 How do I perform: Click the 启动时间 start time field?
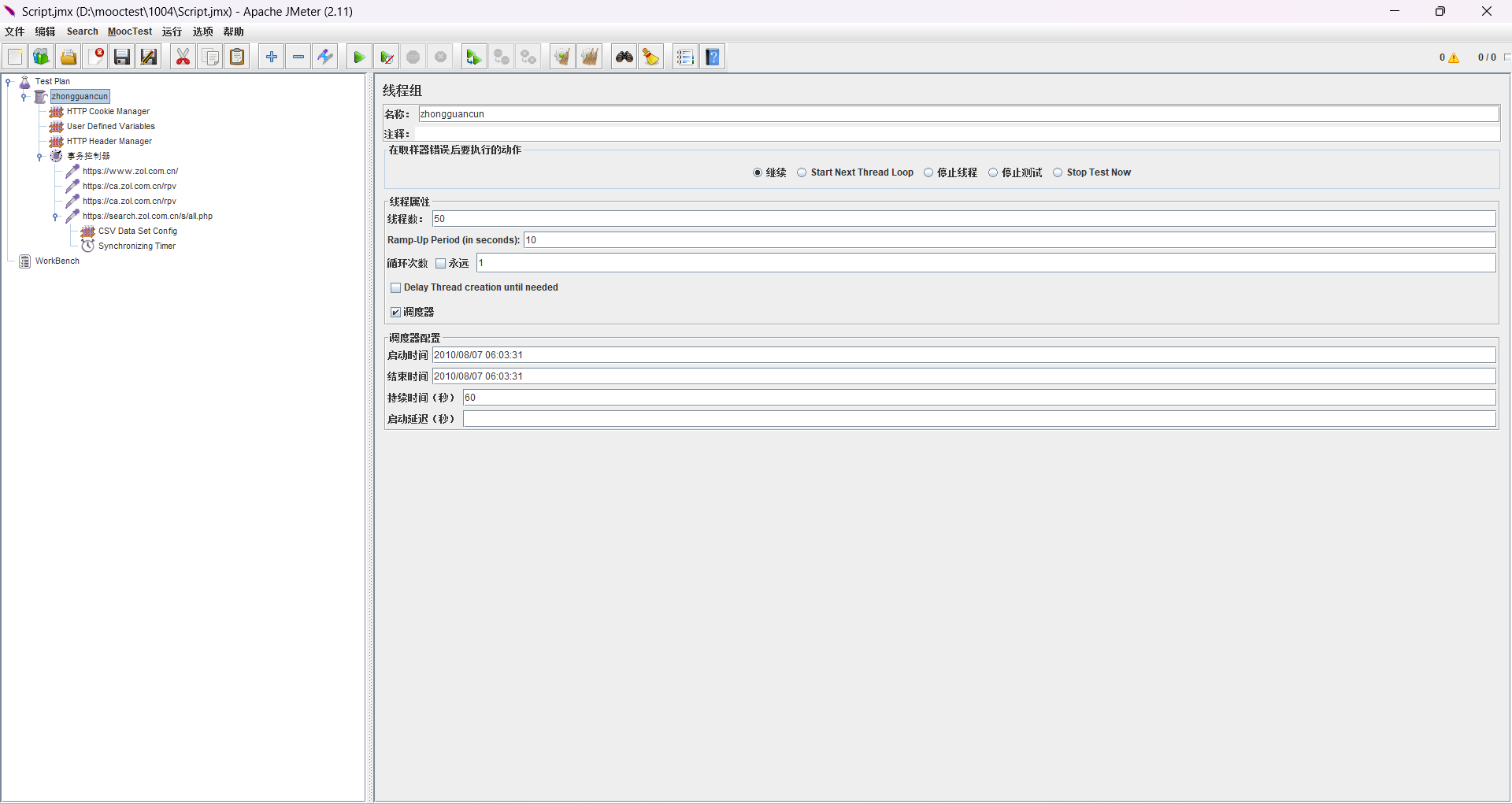click(964, 355)
